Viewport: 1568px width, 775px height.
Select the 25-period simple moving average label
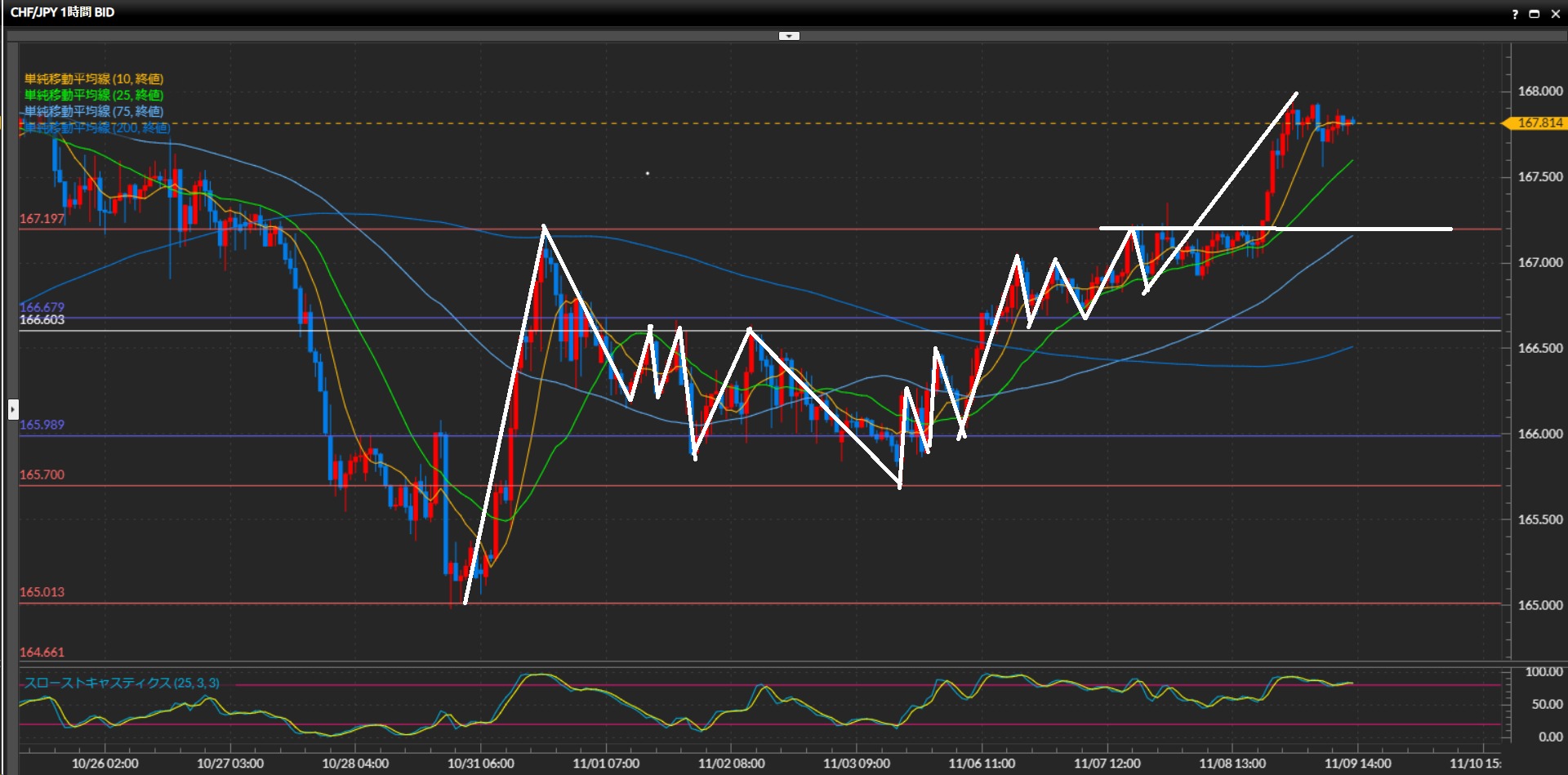pos(94,96)
